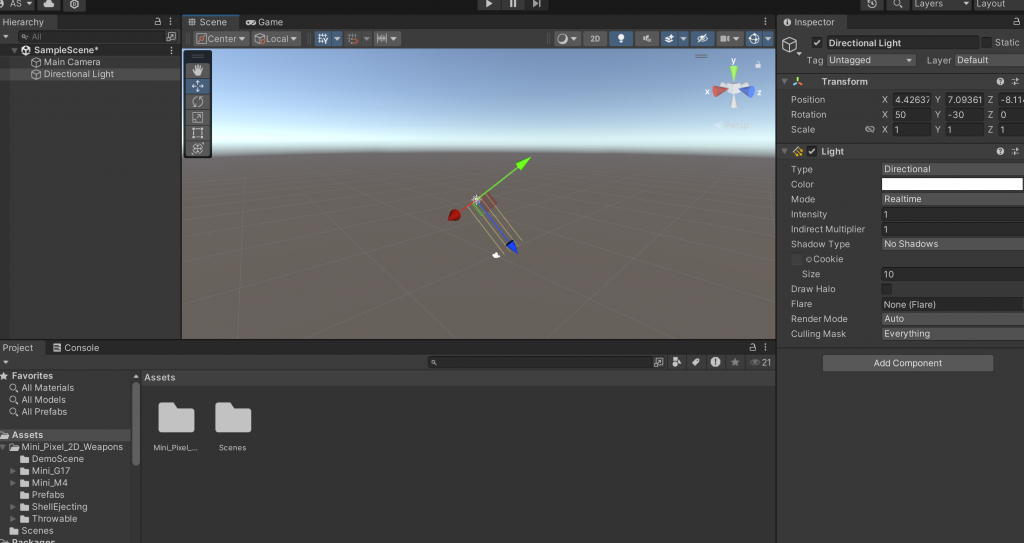Uncheck the Directional Light active checkbox

point(816,42)
